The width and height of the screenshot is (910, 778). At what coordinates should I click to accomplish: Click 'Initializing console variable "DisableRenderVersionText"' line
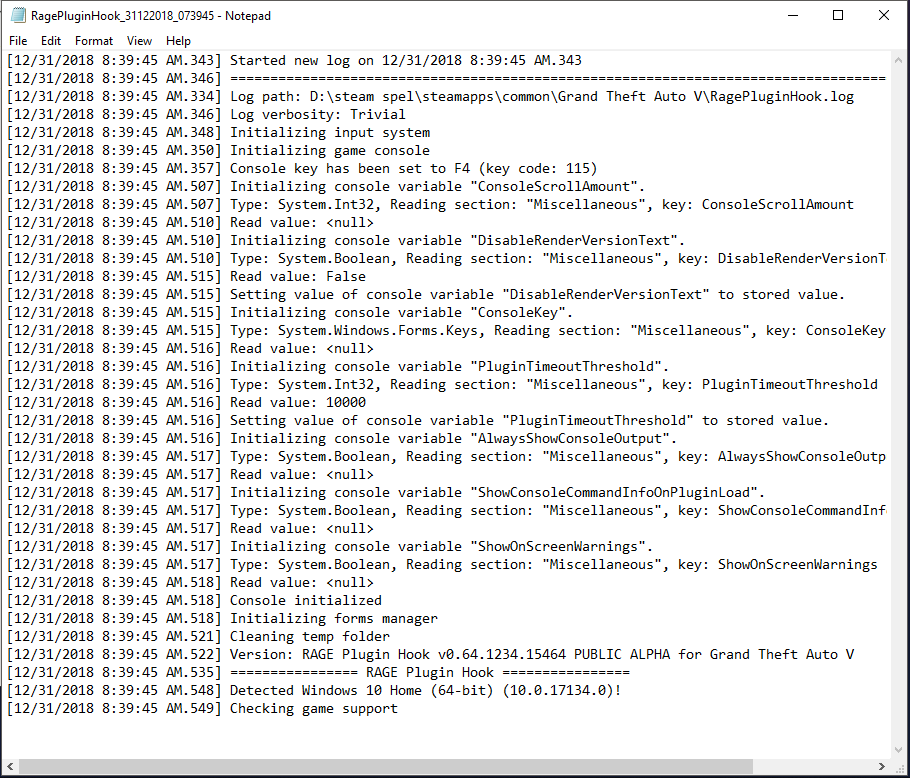click(346, 240)
